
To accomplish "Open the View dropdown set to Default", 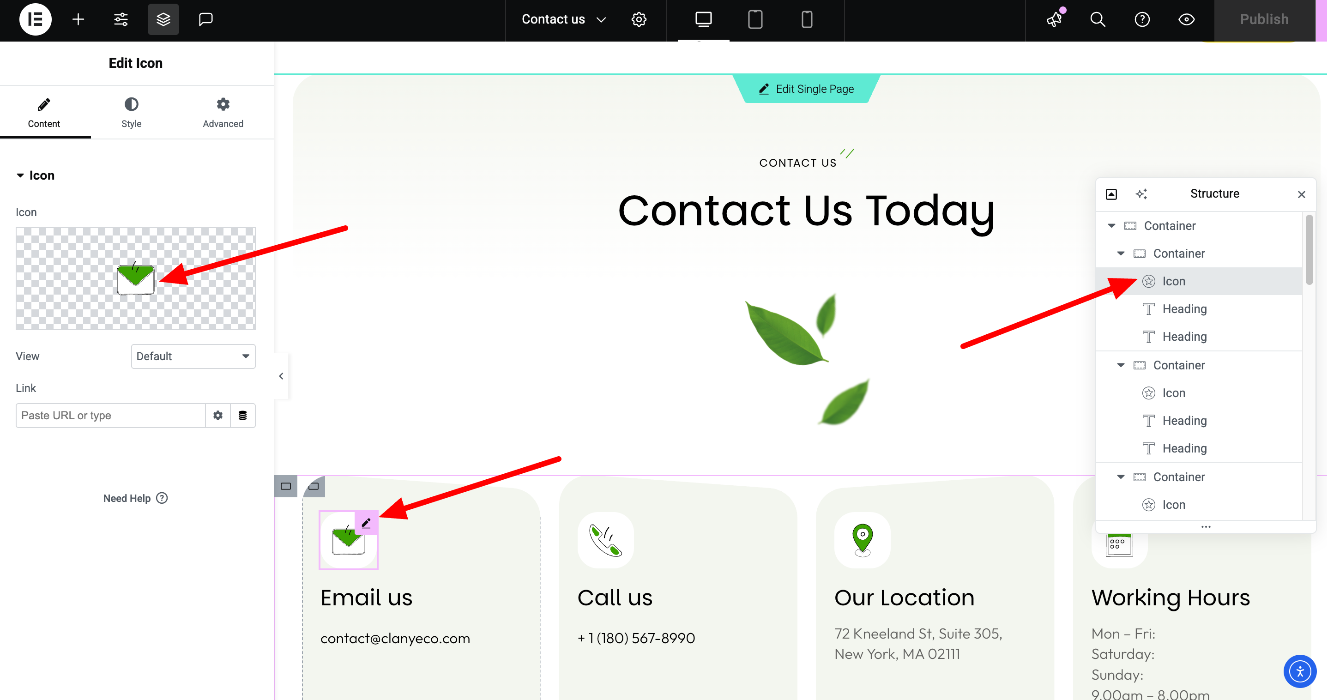I will click(x=193, y=356).
